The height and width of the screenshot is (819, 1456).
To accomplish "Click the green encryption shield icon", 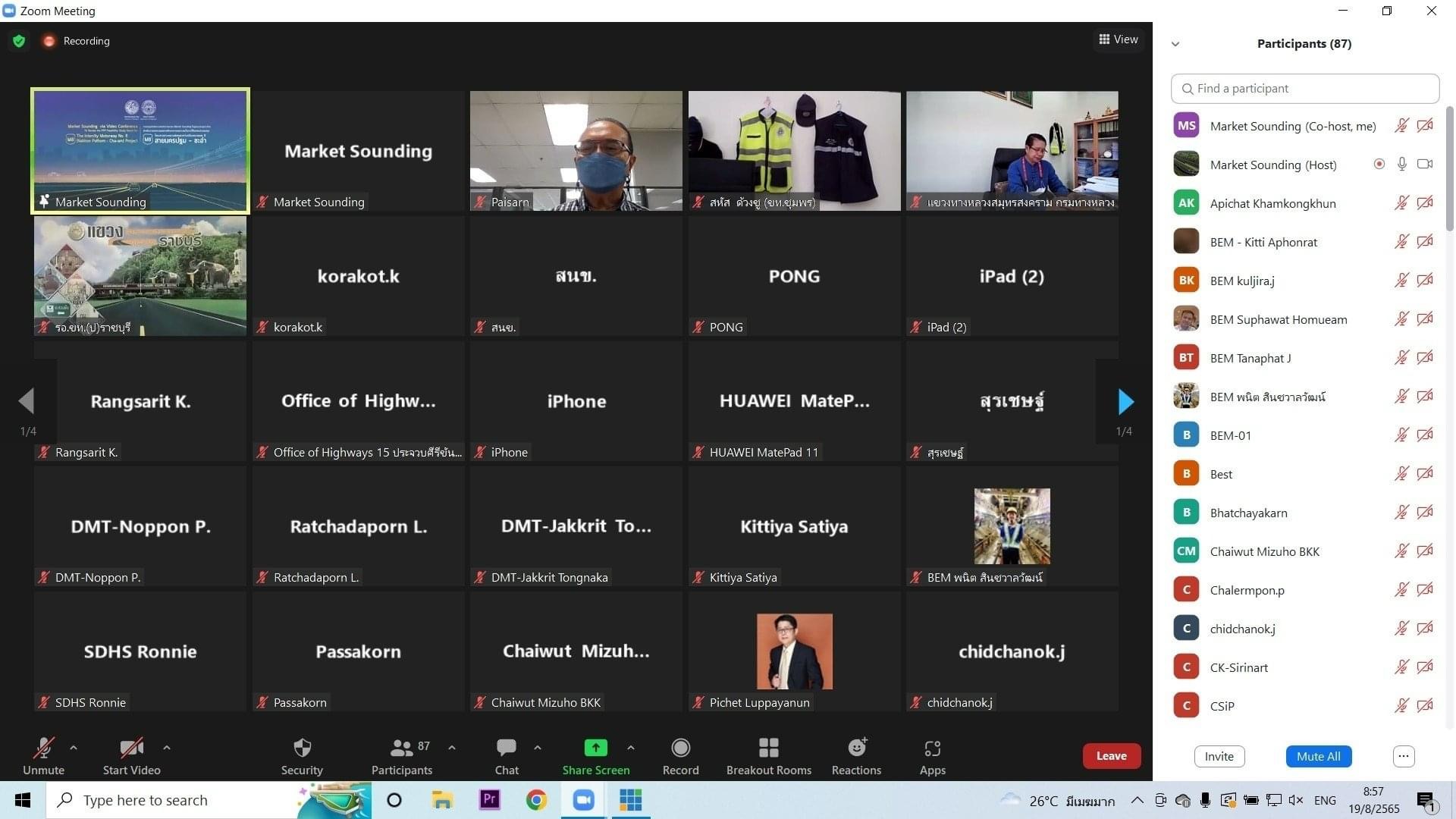I will coord(19,41).
